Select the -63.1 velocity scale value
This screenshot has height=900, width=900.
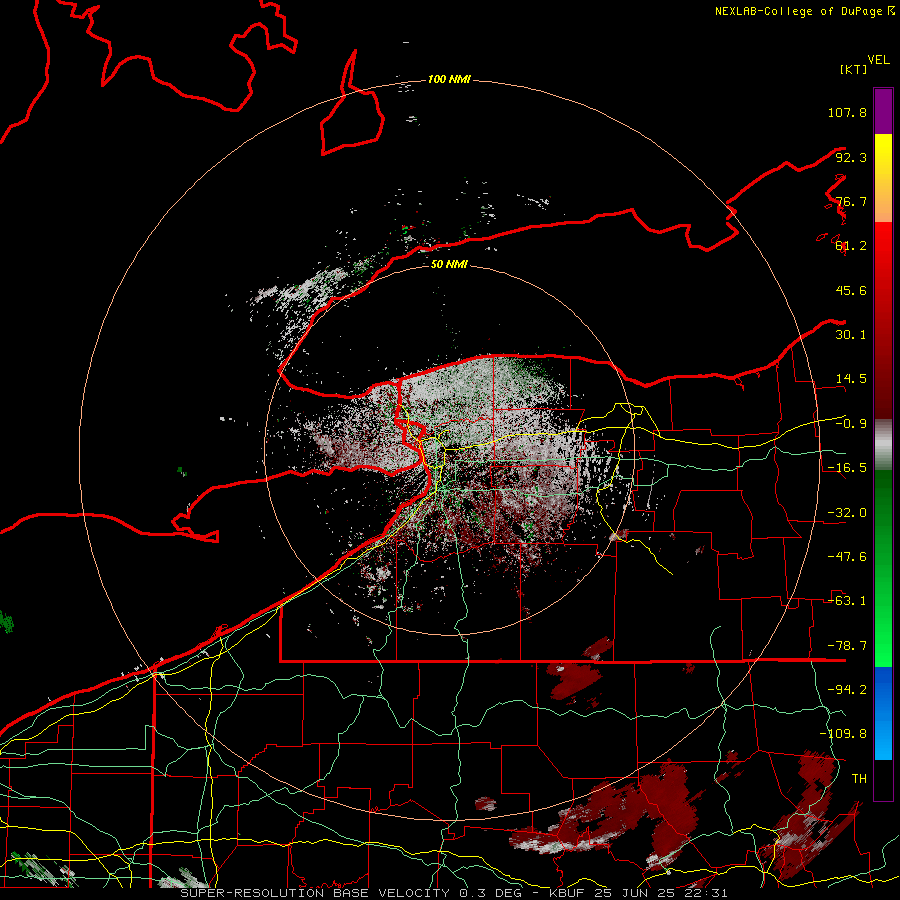point(847,601)
